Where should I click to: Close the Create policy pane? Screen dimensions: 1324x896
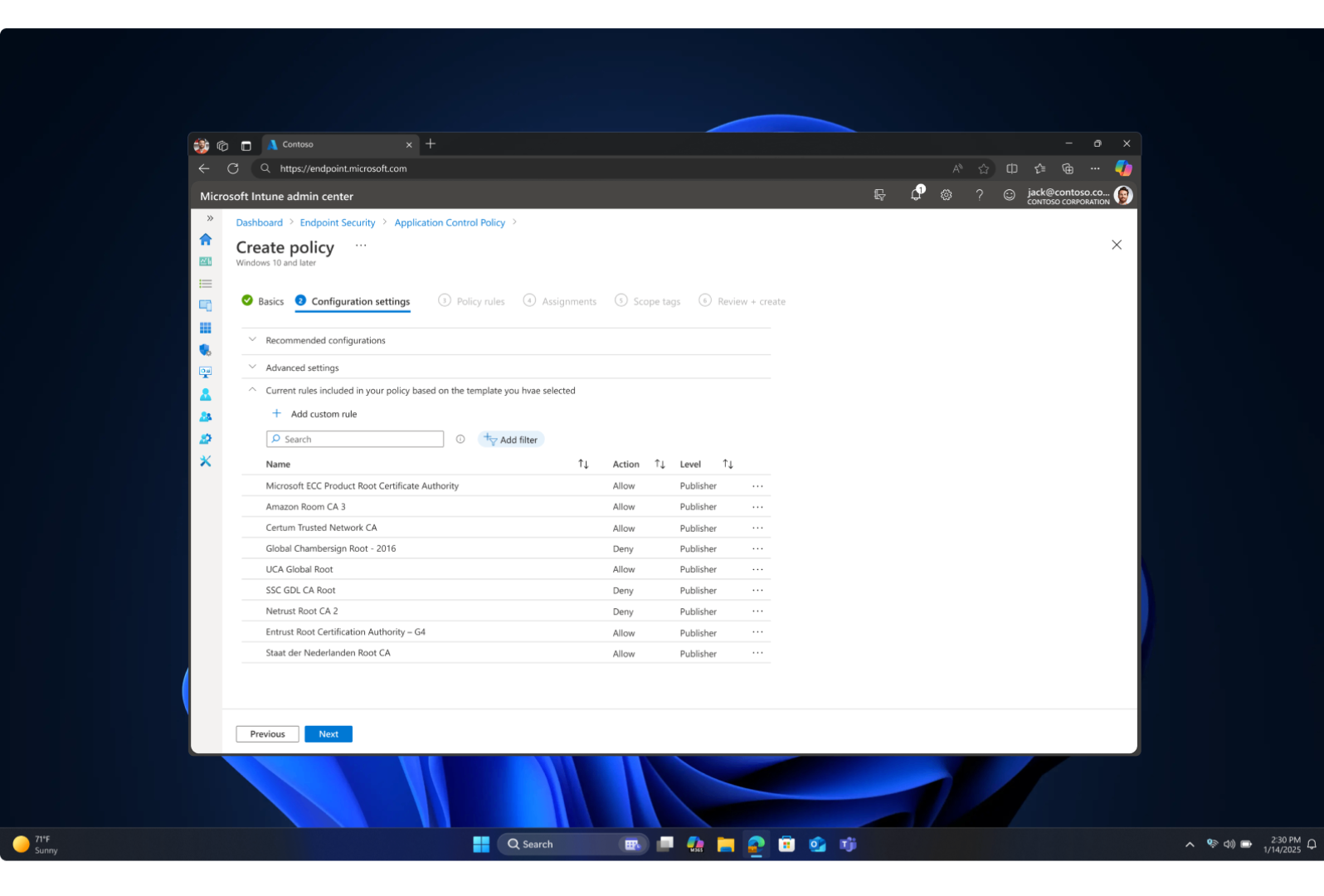click(1117, 245)
